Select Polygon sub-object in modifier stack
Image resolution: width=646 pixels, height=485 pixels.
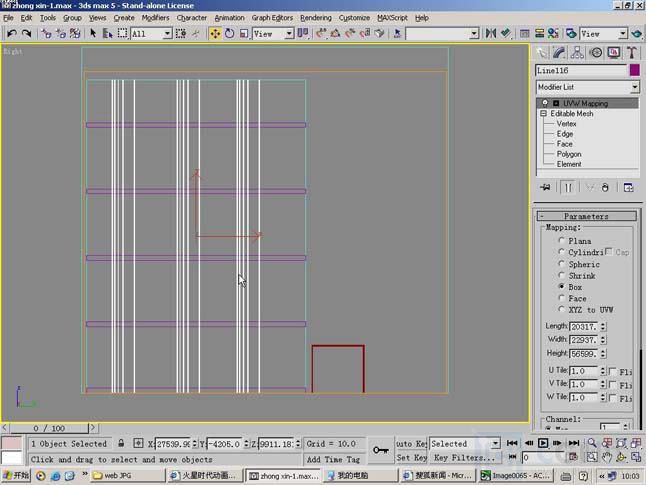(x=568, y=154)
